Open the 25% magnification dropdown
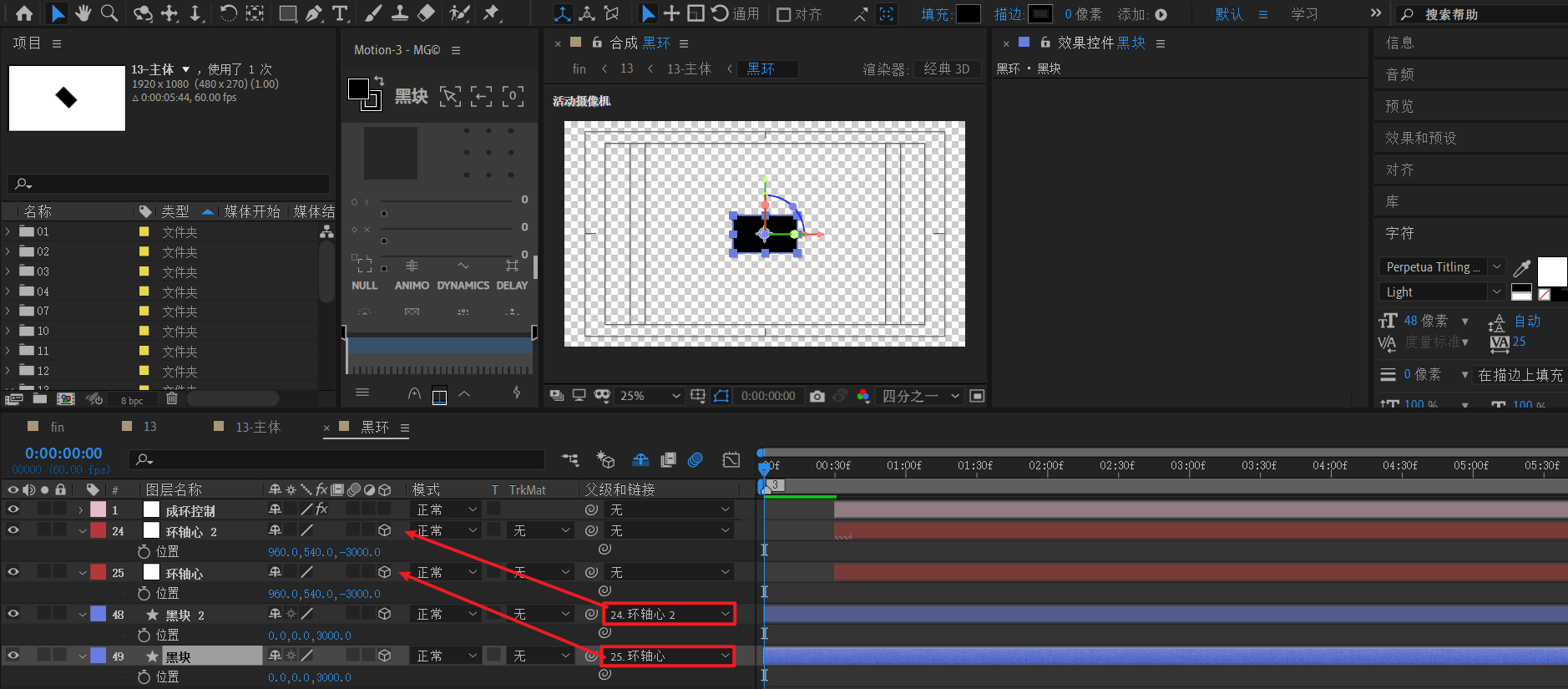 (x=650, y=396)
